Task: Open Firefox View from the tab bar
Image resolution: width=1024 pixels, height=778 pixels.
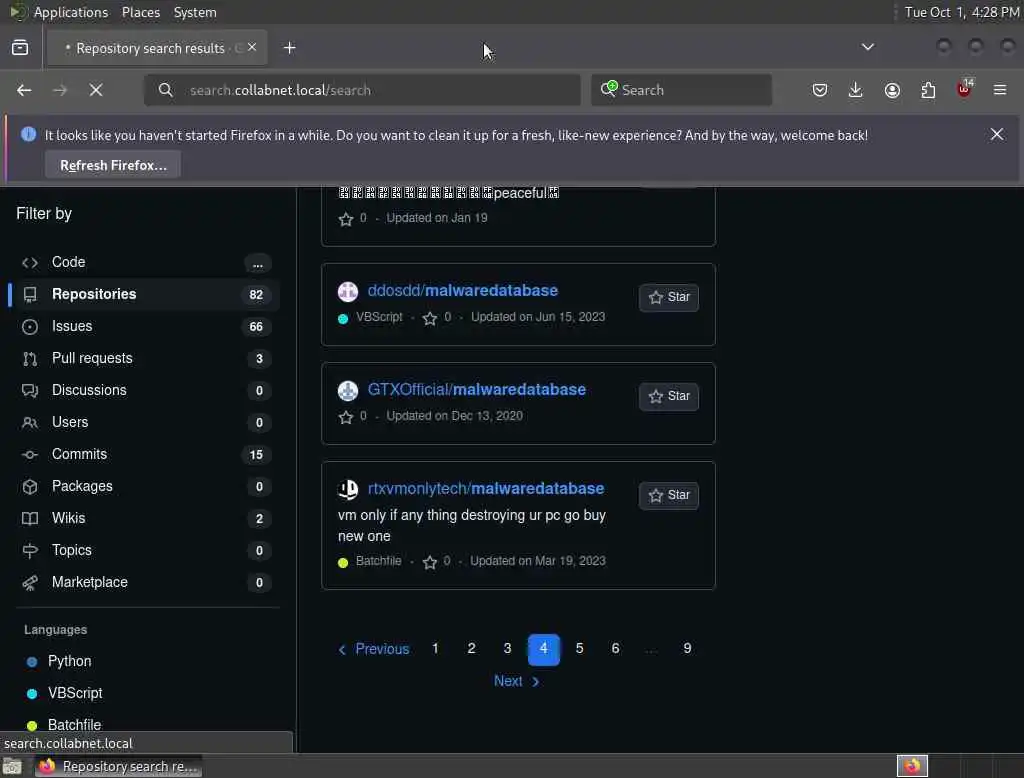Action: point(20,48)
